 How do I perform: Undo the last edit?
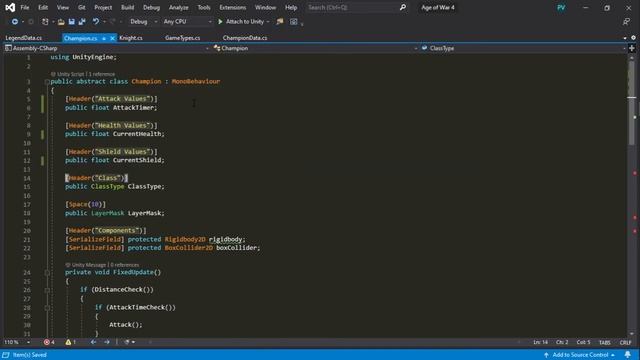[96, 22]
